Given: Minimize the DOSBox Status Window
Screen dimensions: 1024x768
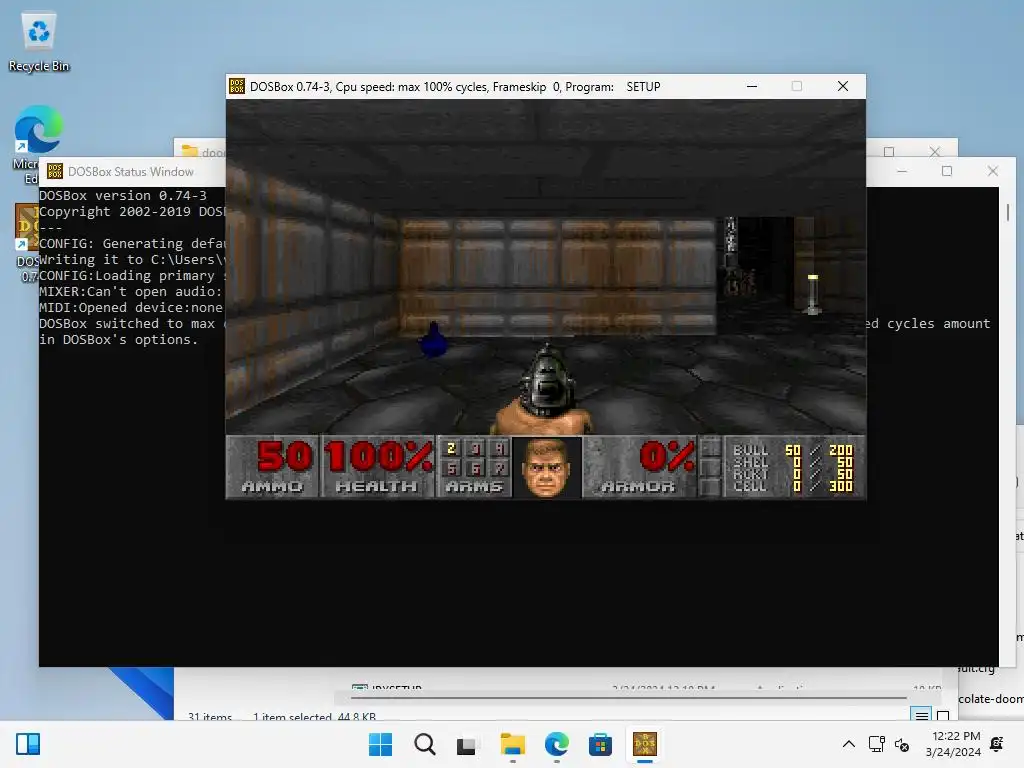Looking at the screenshot, I should (x=902, y=171).
